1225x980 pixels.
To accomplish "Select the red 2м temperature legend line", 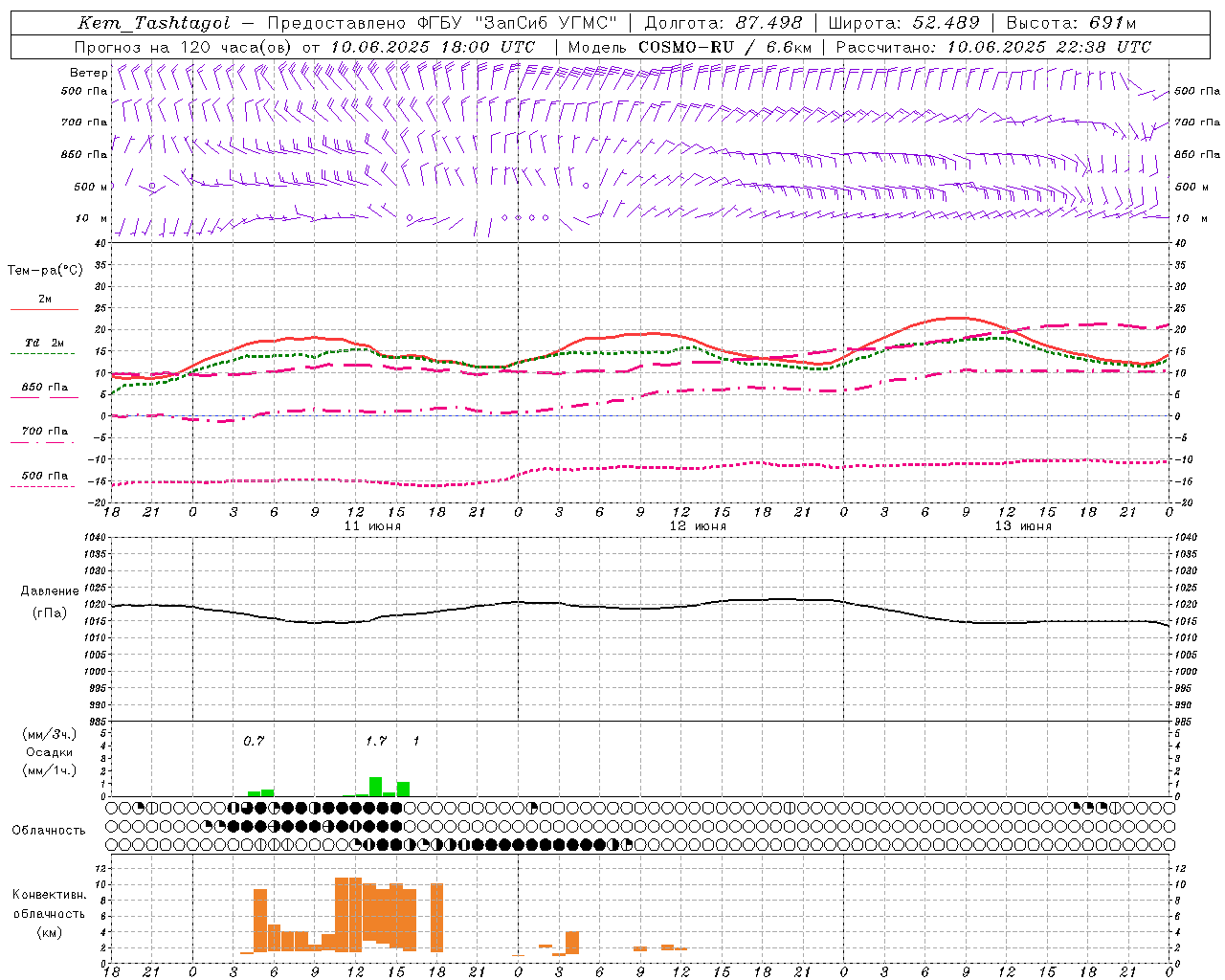I will click(44, 310).
